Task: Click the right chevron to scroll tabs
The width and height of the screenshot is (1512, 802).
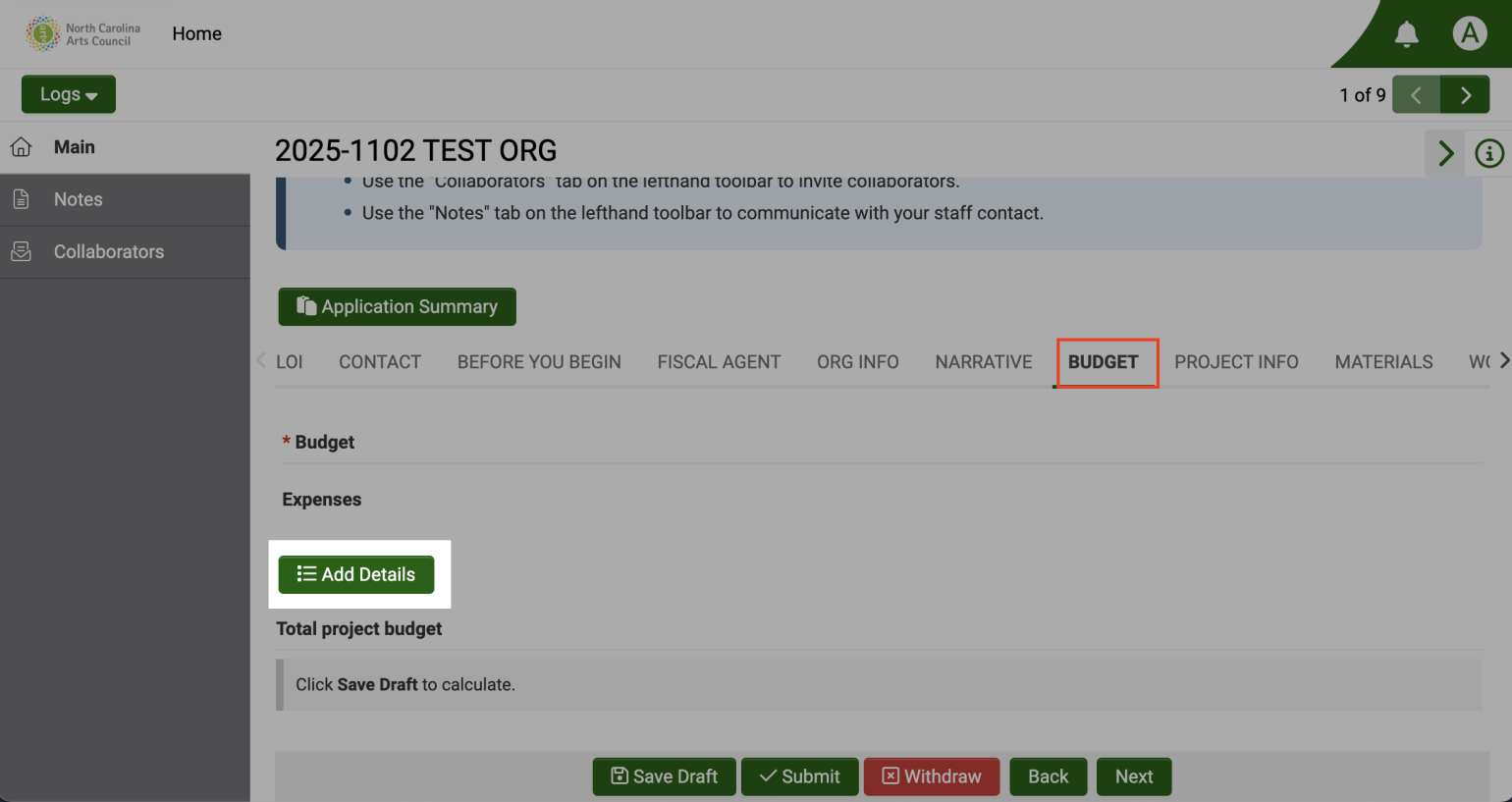Action: 1503,360
